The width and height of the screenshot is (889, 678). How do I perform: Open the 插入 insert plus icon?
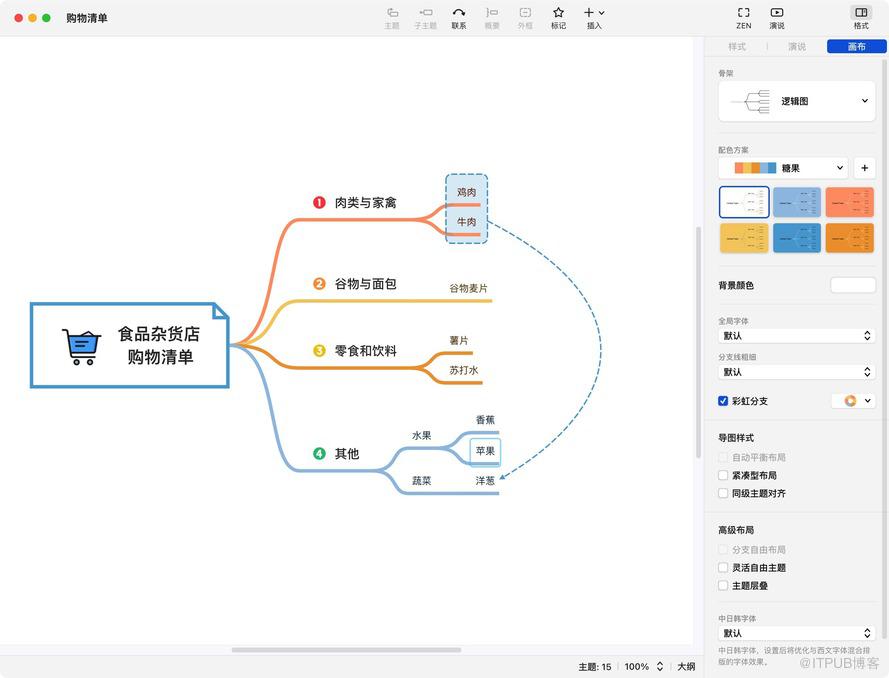(x=590, y=13)
